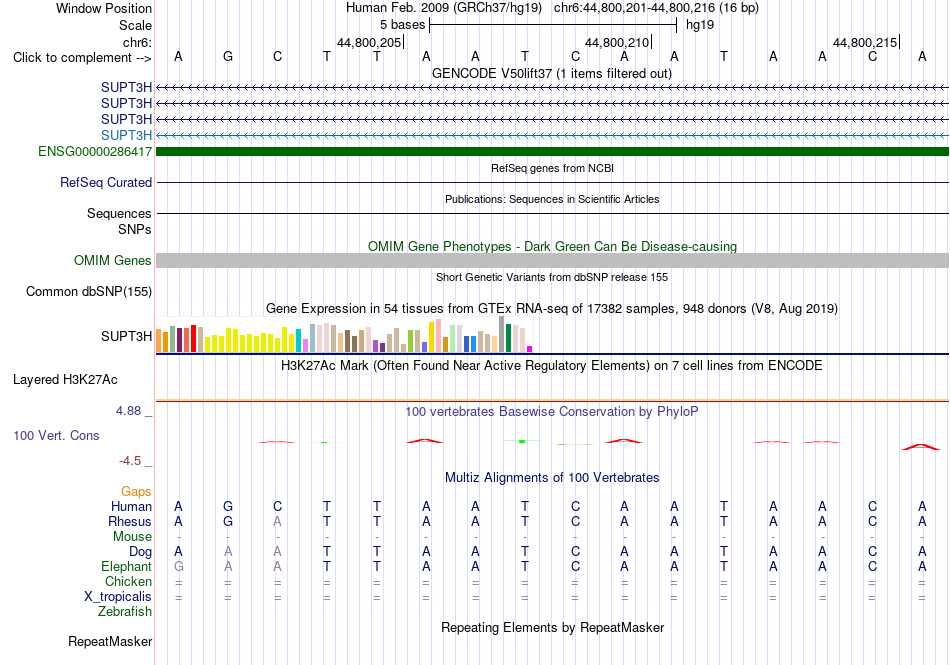The height and width of the screenshot is (665, 950).
Task: Click the Elephant species row label
Action: (126, 566)
